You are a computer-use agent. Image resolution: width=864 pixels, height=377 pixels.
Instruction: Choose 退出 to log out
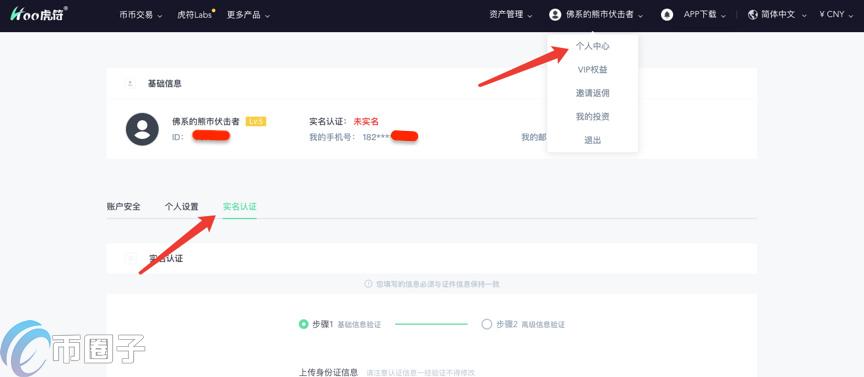592,141
